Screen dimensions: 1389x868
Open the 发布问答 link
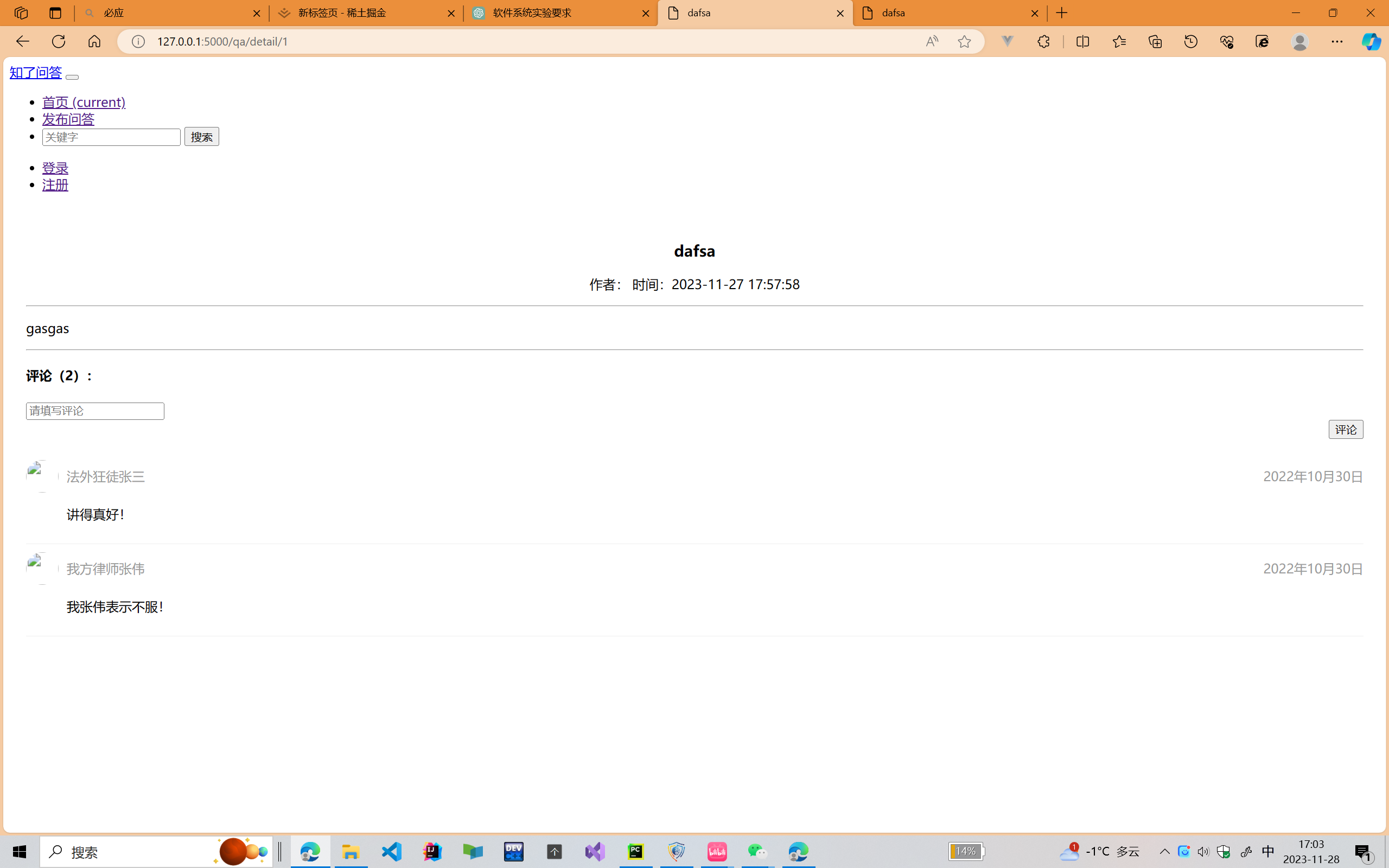(x=68, y=119)
